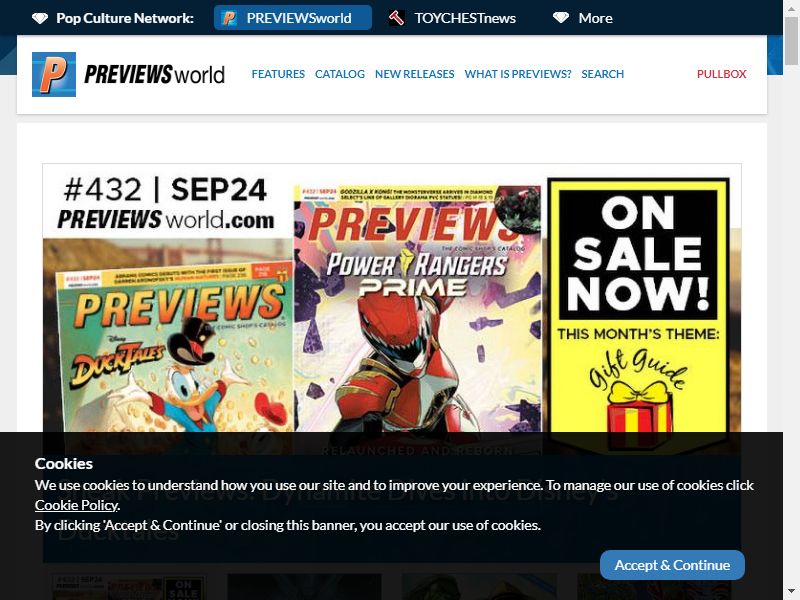Image resolution: width=800 pixels, height=600 pixels.
Task: Open the PULLBOX link
Action: click(x=721, y=74)
